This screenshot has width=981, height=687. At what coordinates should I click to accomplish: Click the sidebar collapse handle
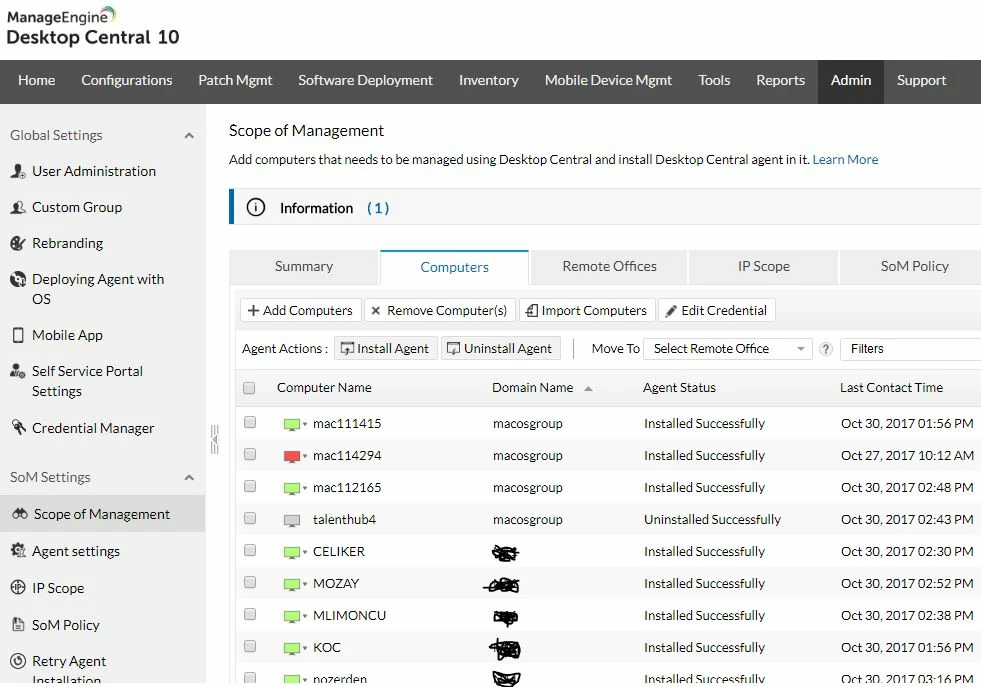point(215,439)
